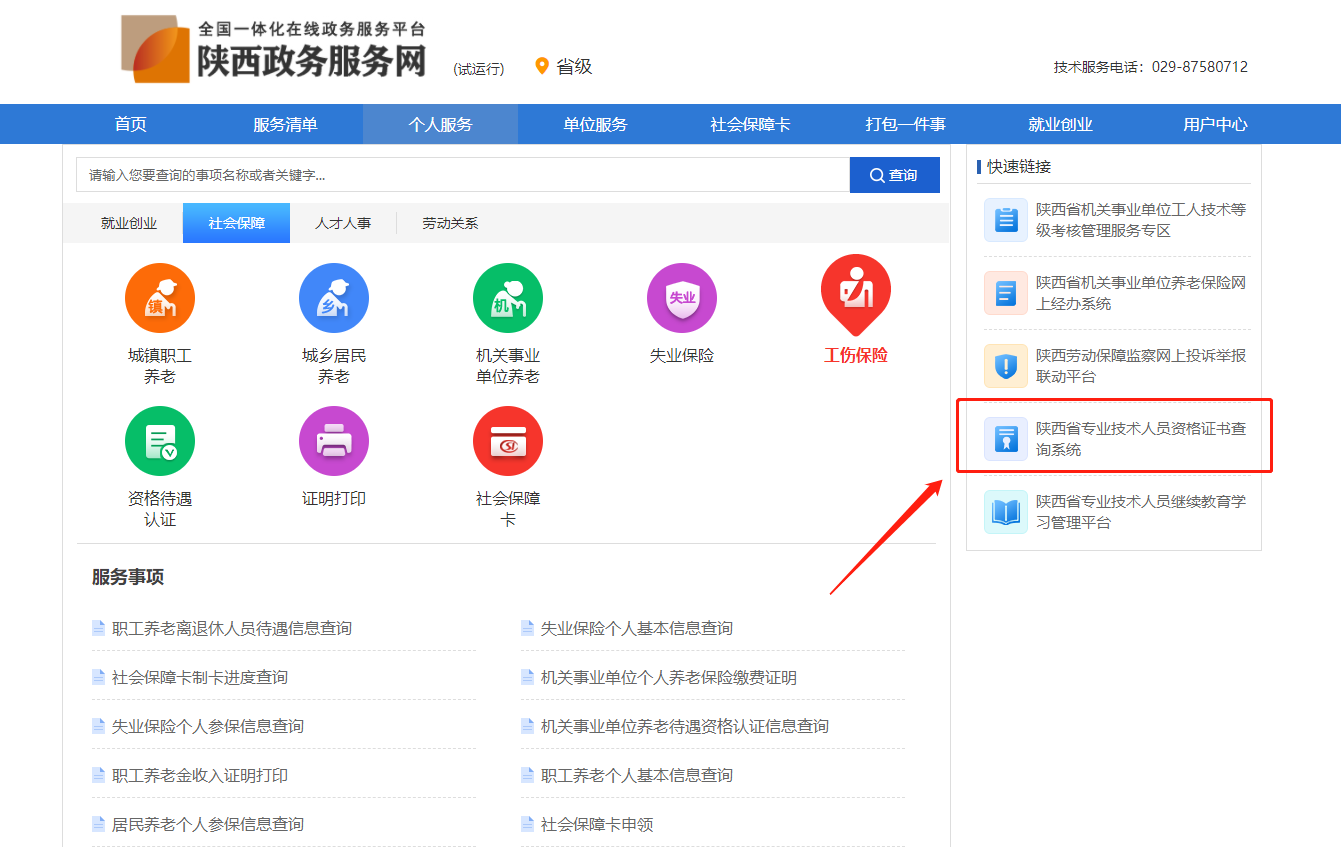Click the 省级 location pin selector
1341x847 pixels.
(x=564, y=67)
